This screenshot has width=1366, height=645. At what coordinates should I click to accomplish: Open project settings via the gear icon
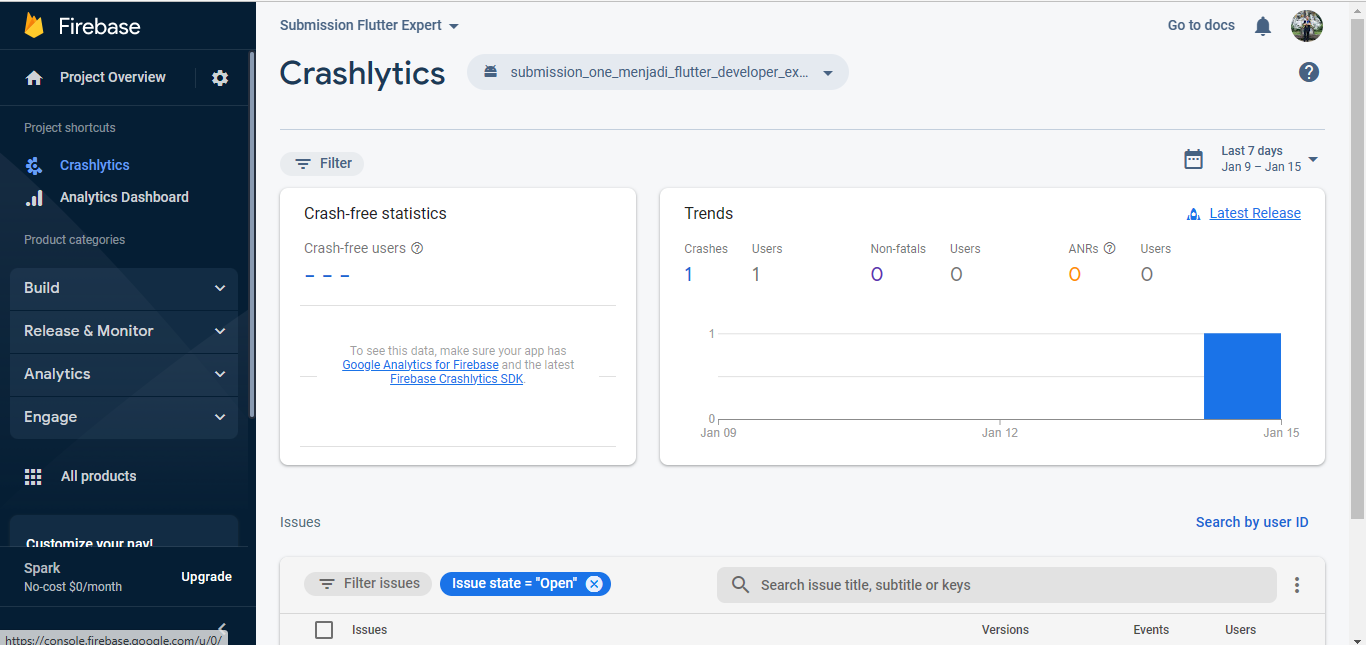pos(220,77)
